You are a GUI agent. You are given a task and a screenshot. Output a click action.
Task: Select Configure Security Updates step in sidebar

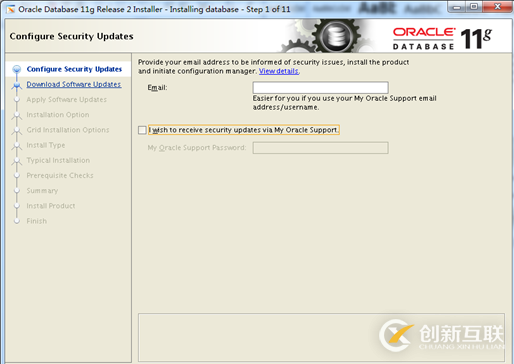74,69
